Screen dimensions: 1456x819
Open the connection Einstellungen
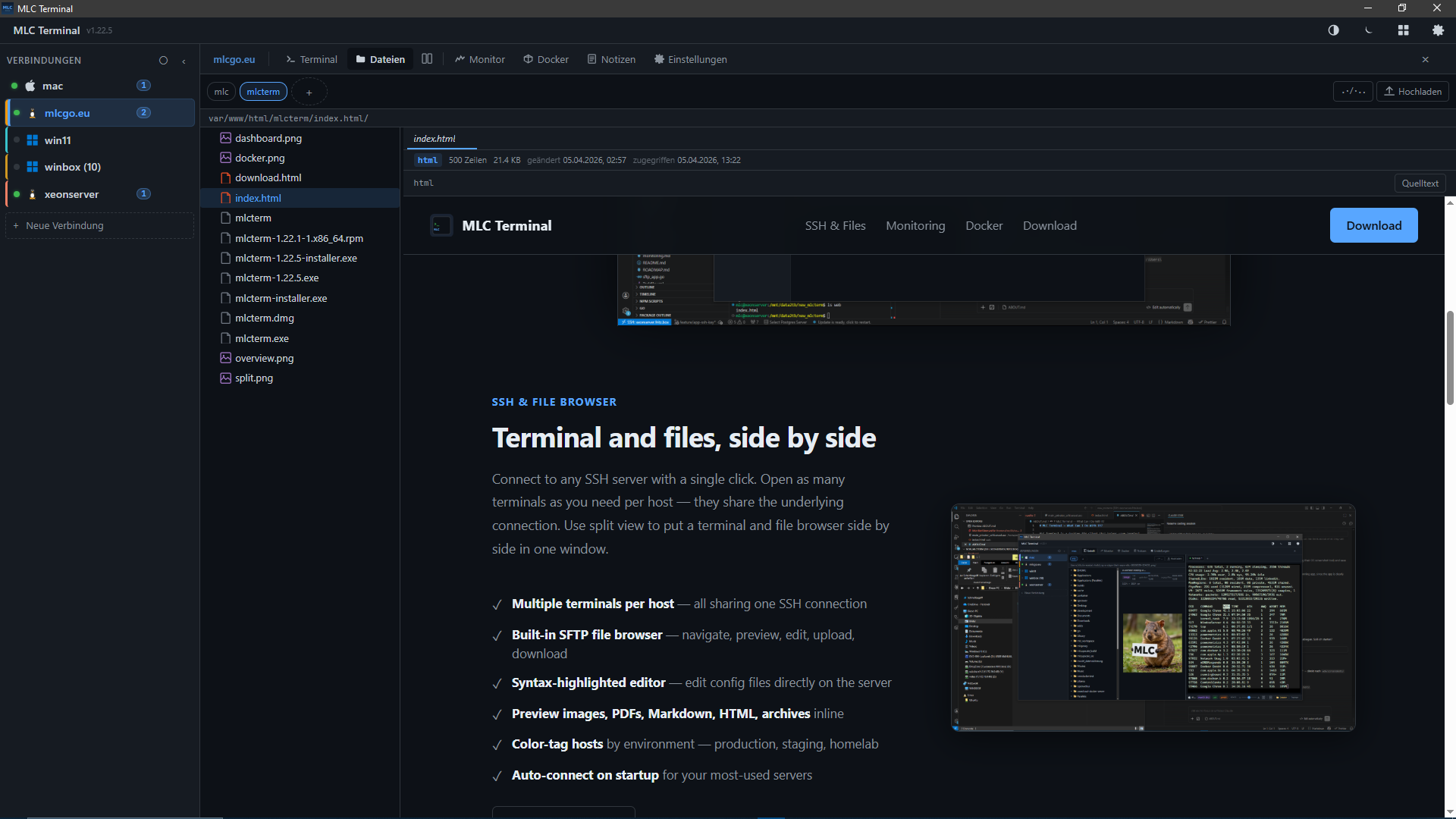point(690,59)
